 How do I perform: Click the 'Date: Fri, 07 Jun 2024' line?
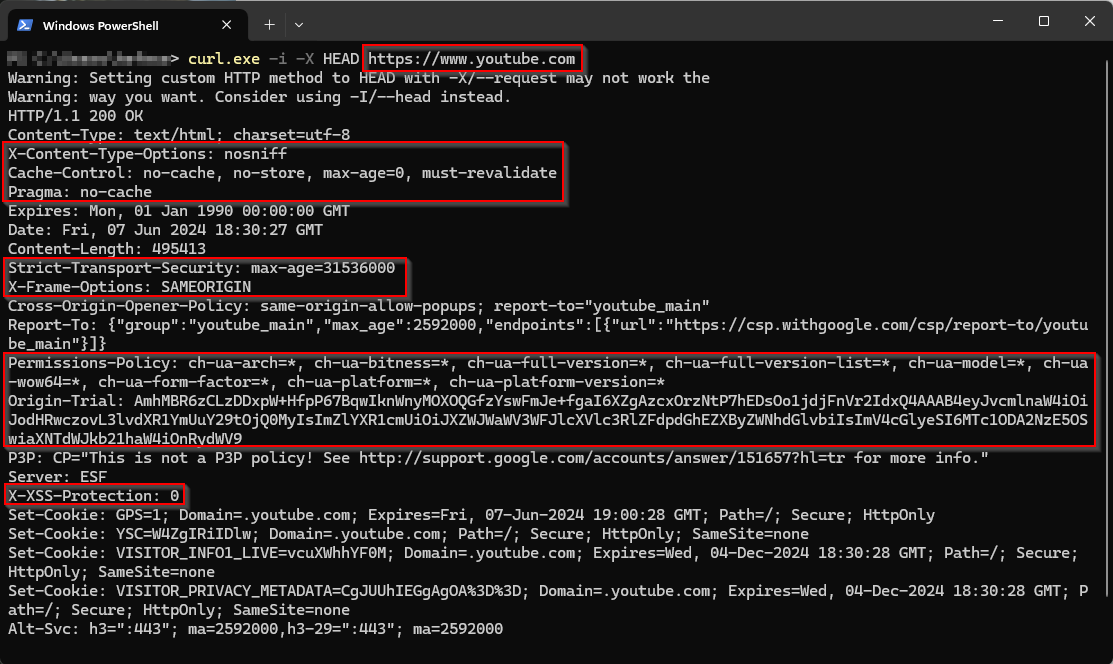coord(165,230)
